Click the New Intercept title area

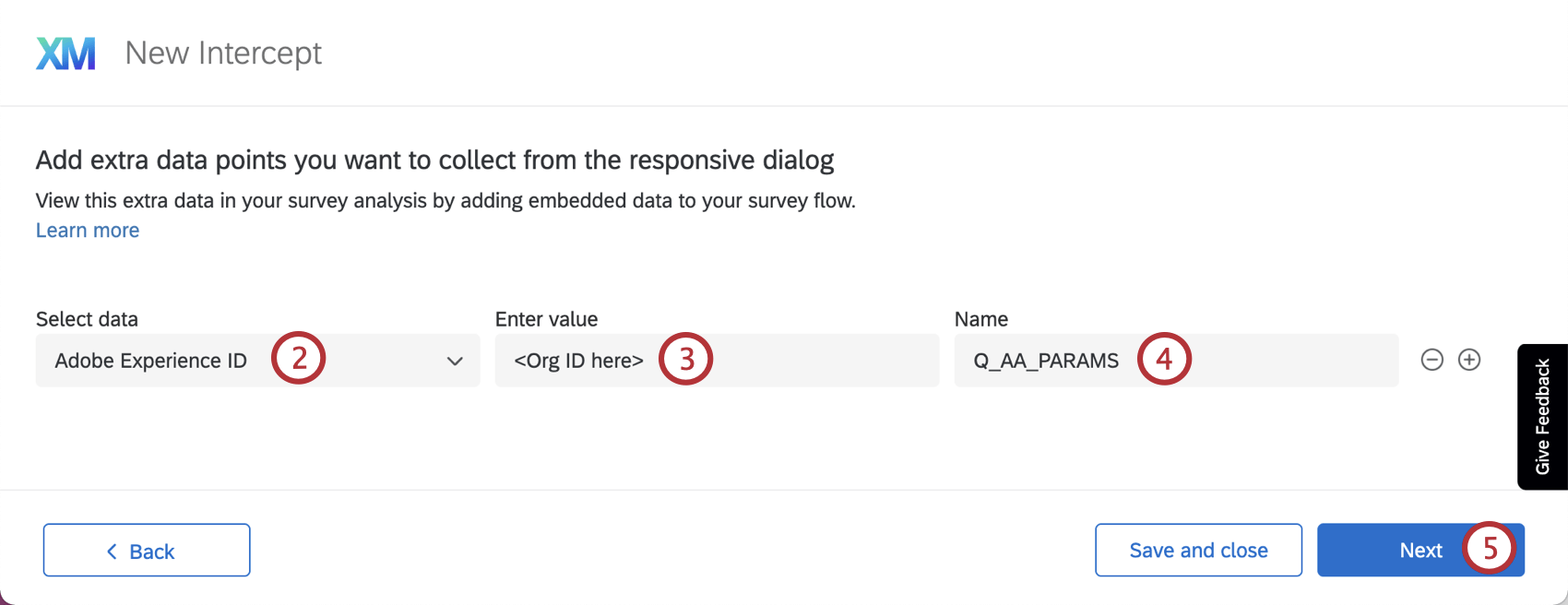click(222, 53)
